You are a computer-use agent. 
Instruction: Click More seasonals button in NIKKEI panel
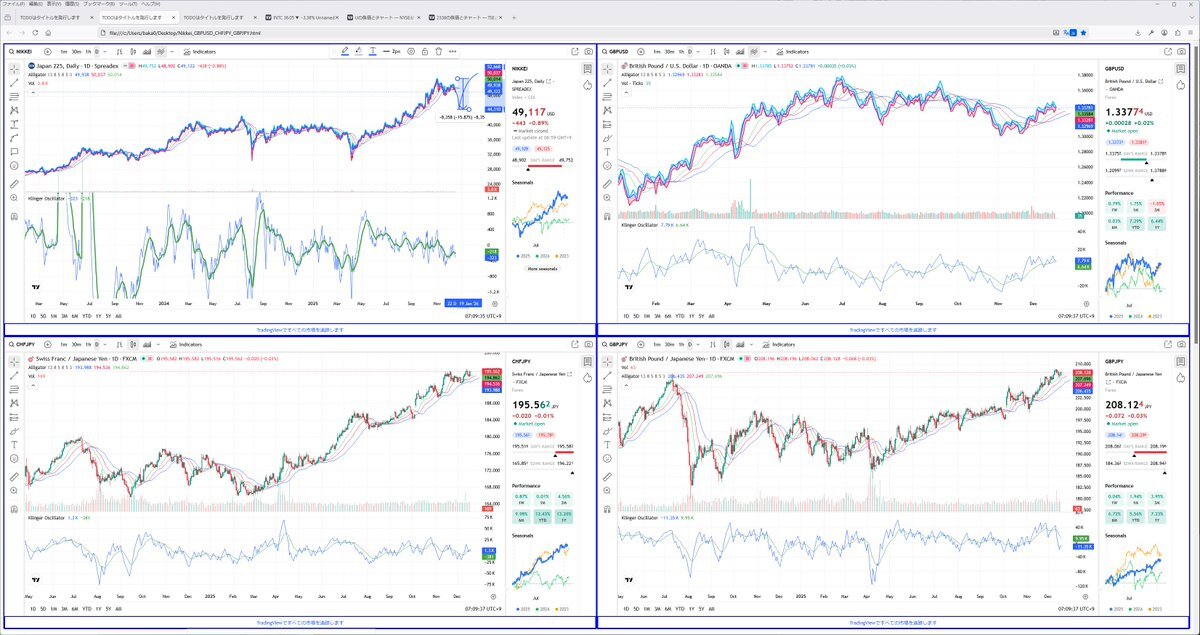click(x=543, y=269)
